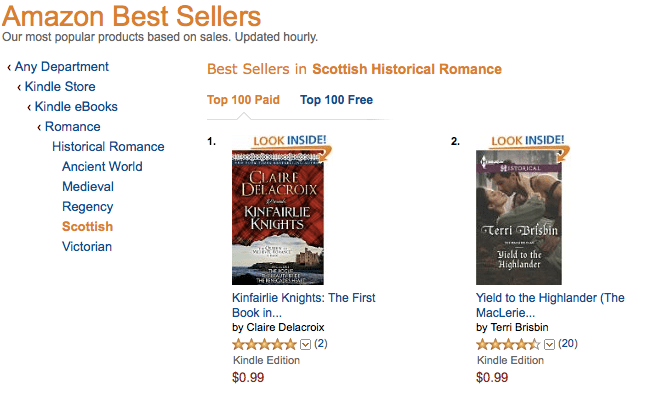
Task: Open Victorian subcategory
Action: coord(87,247)
